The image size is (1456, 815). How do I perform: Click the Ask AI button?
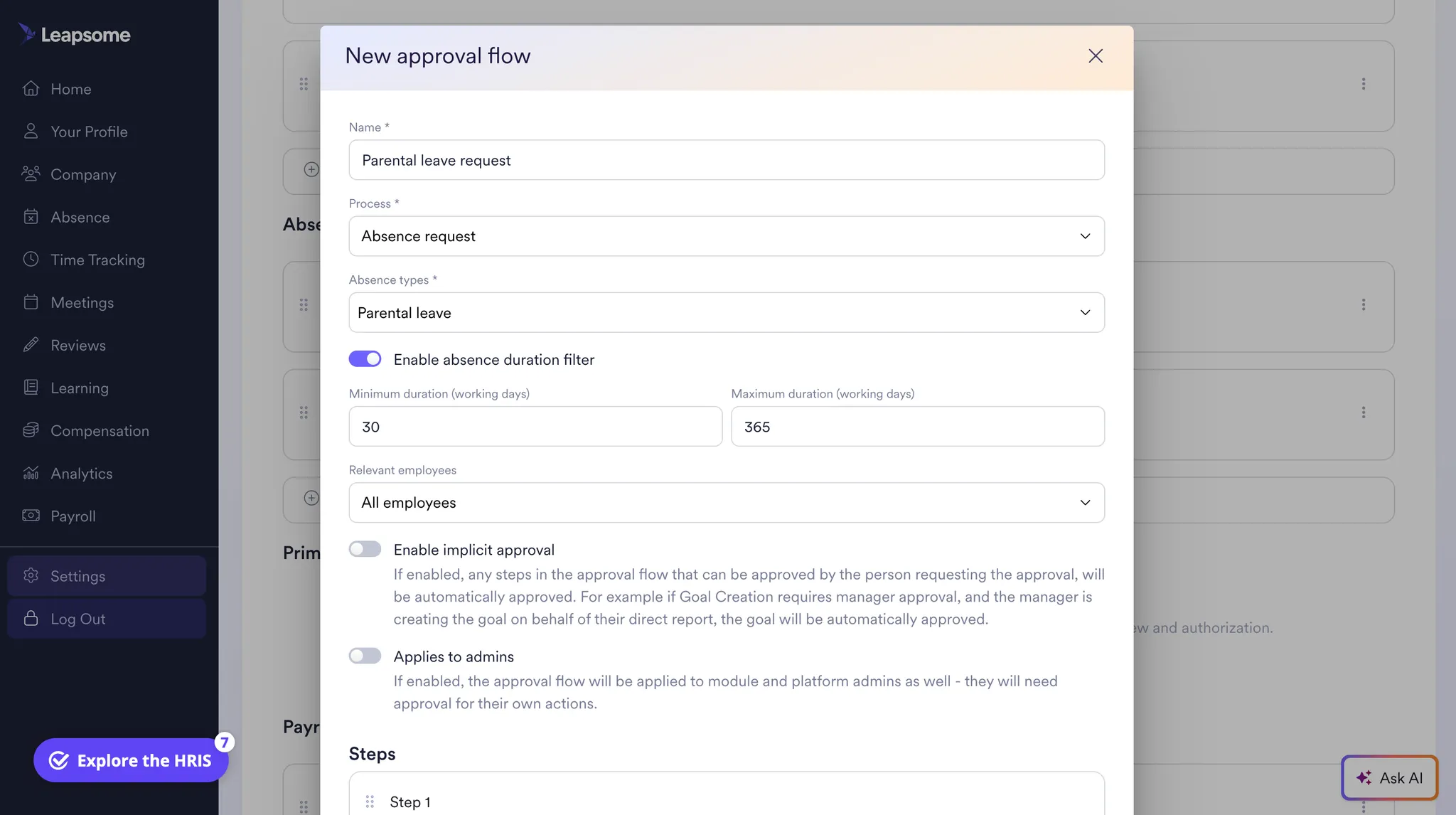pyautogui.click(x=1389, y=777)
